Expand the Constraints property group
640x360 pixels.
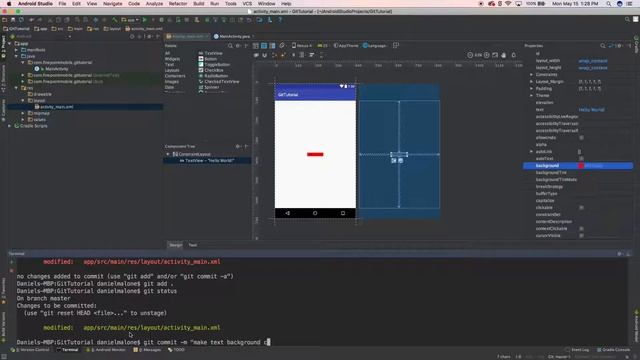point(531,75)
